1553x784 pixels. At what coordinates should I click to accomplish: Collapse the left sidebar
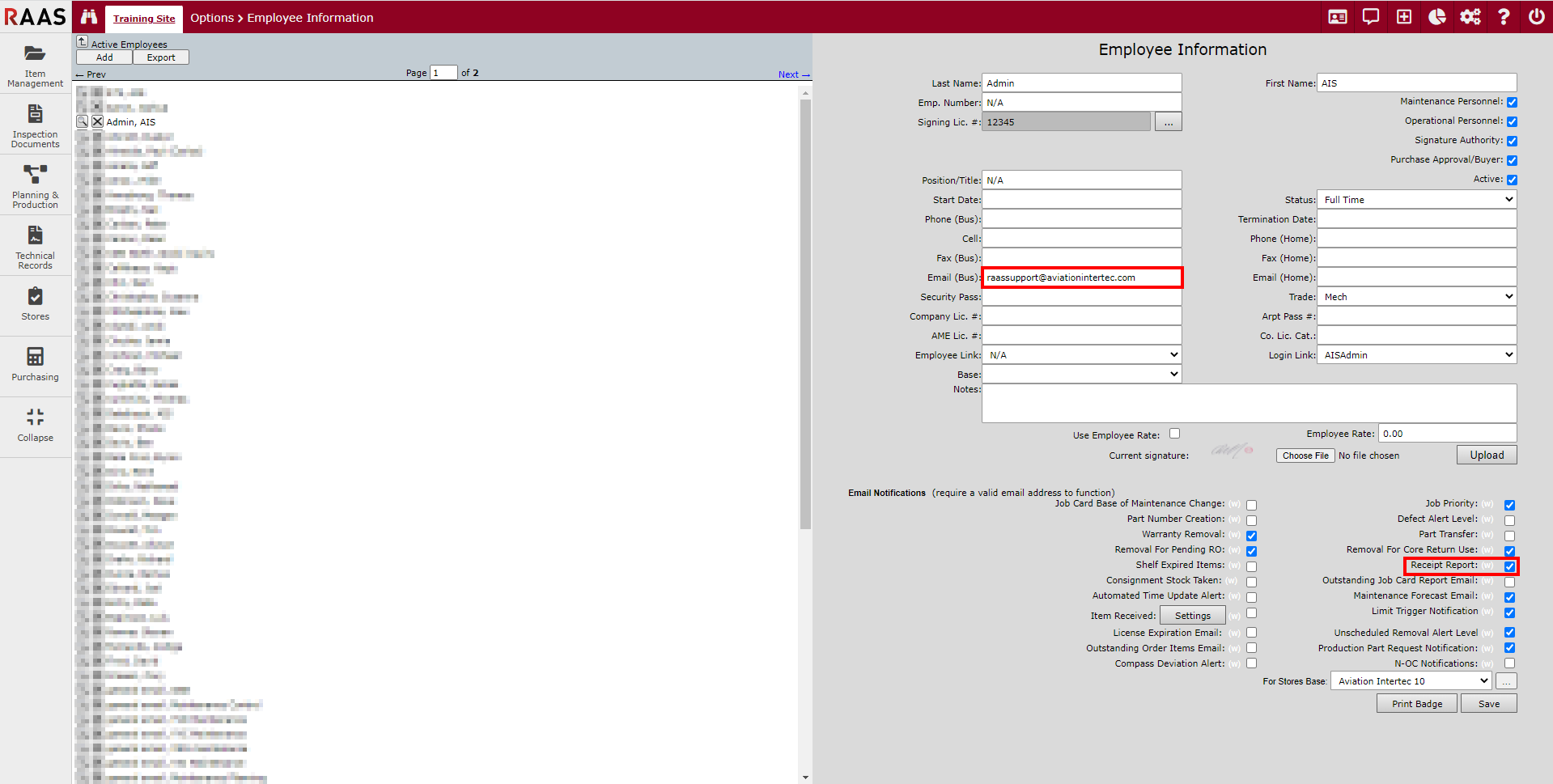(x=35, y=425)
